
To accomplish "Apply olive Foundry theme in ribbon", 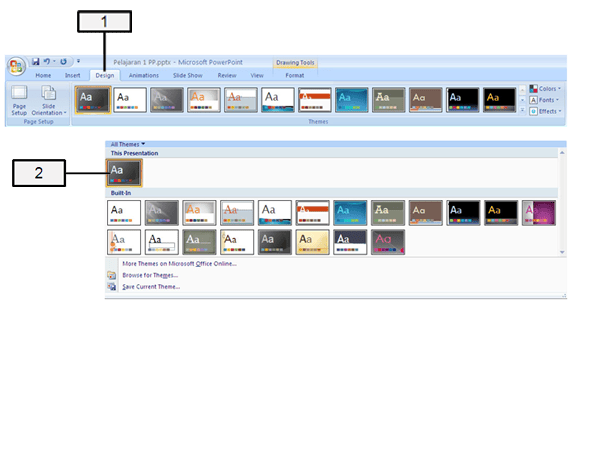I will [388, 100].
